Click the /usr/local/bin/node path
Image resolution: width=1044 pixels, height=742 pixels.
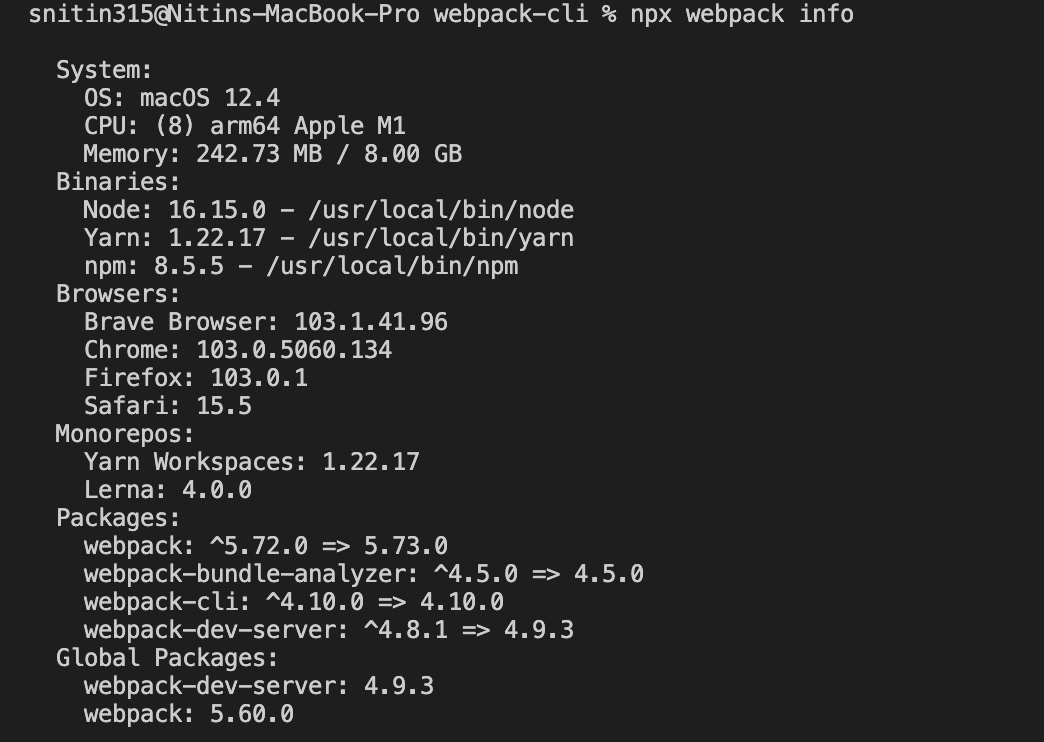tap(441, 210)
